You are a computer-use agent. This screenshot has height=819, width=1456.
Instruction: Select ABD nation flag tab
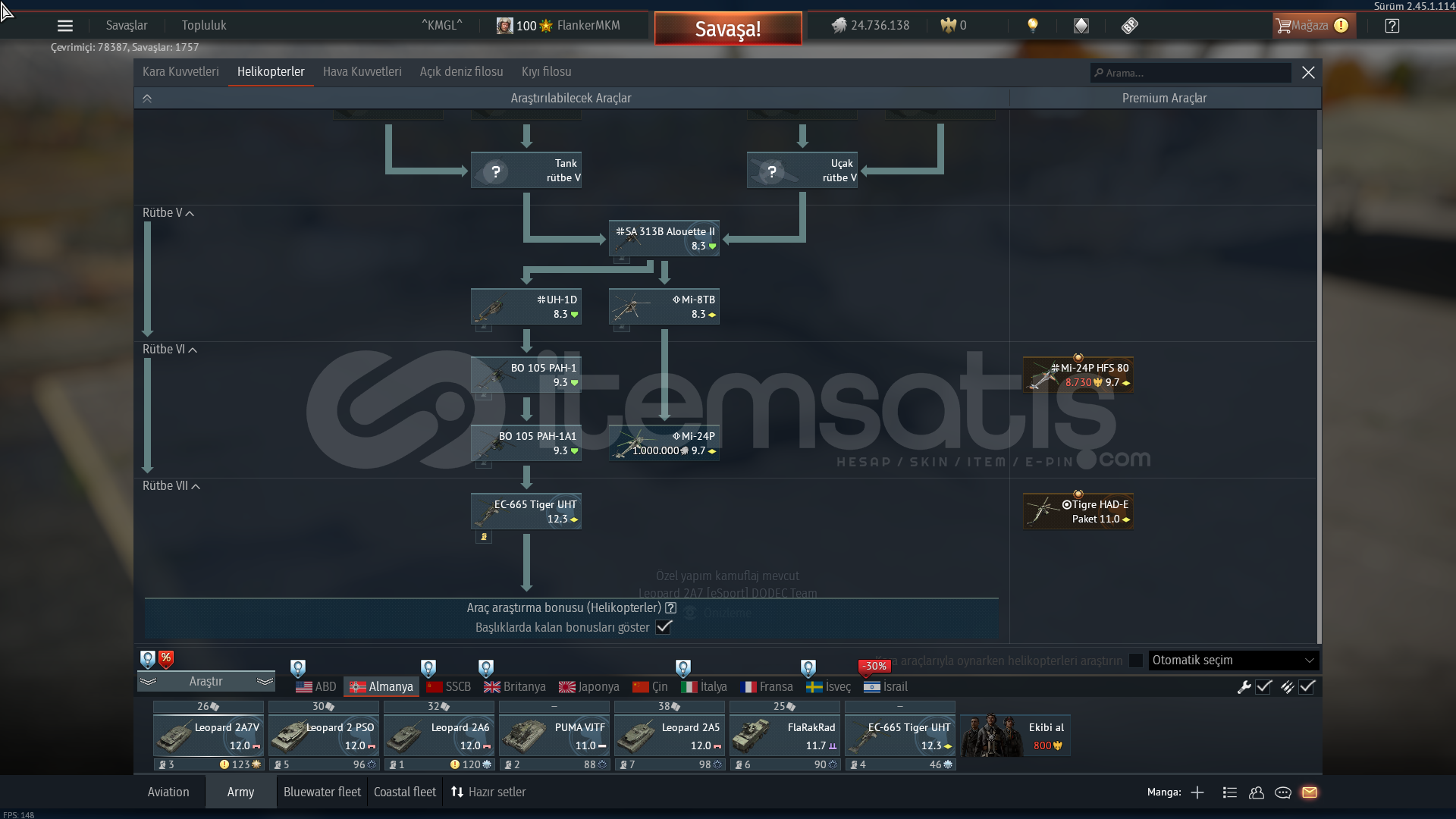(316, 687)
